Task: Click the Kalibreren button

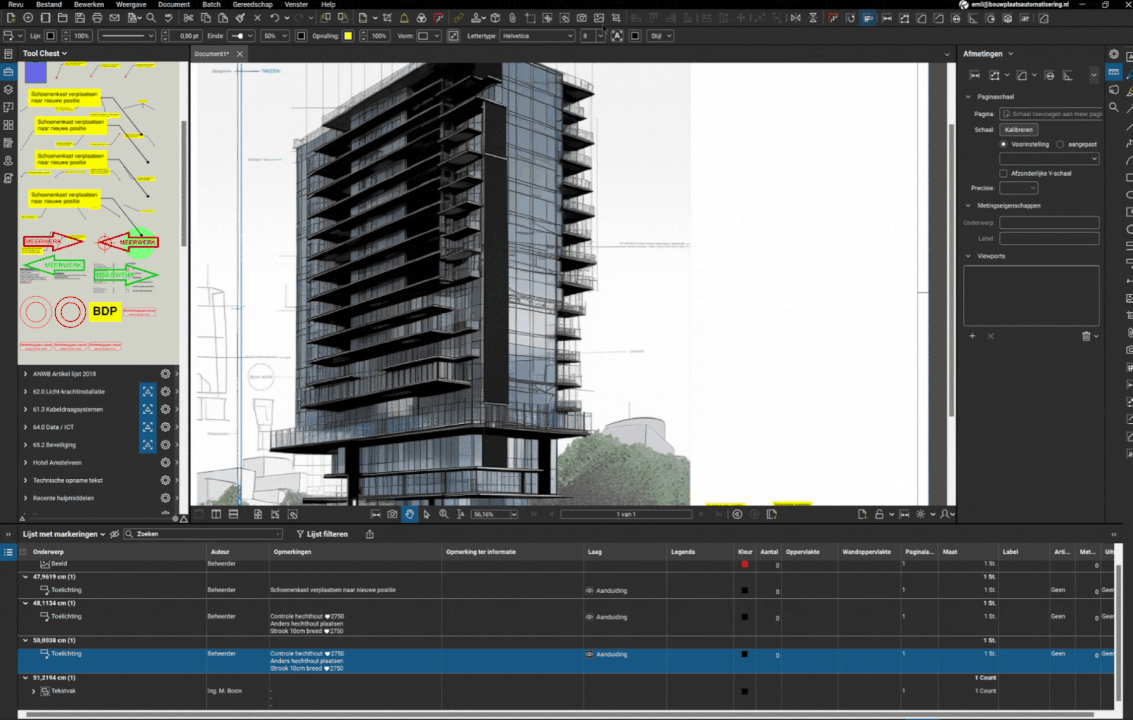Action: (1018, 130)
